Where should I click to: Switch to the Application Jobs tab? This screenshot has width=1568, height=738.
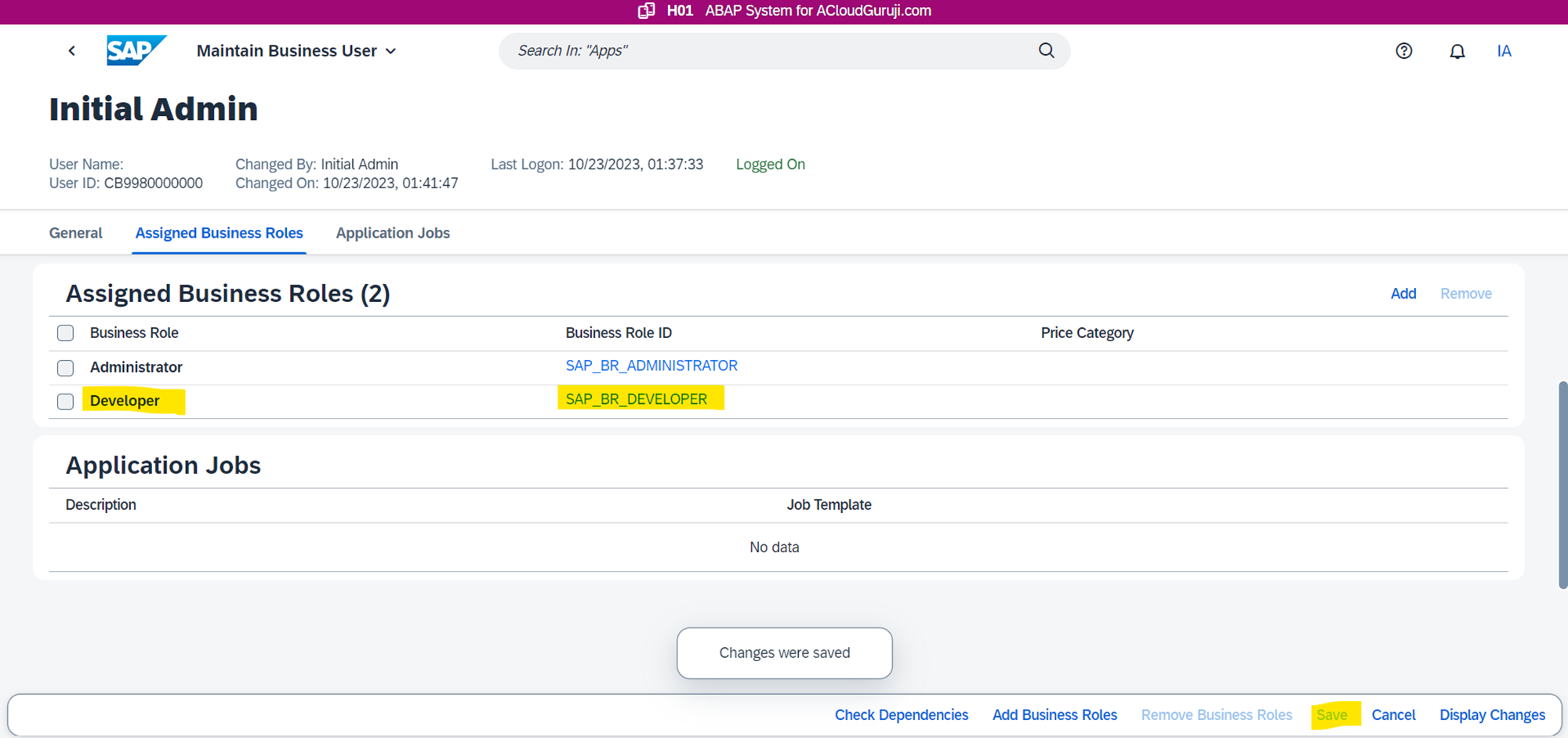(392, 233)
